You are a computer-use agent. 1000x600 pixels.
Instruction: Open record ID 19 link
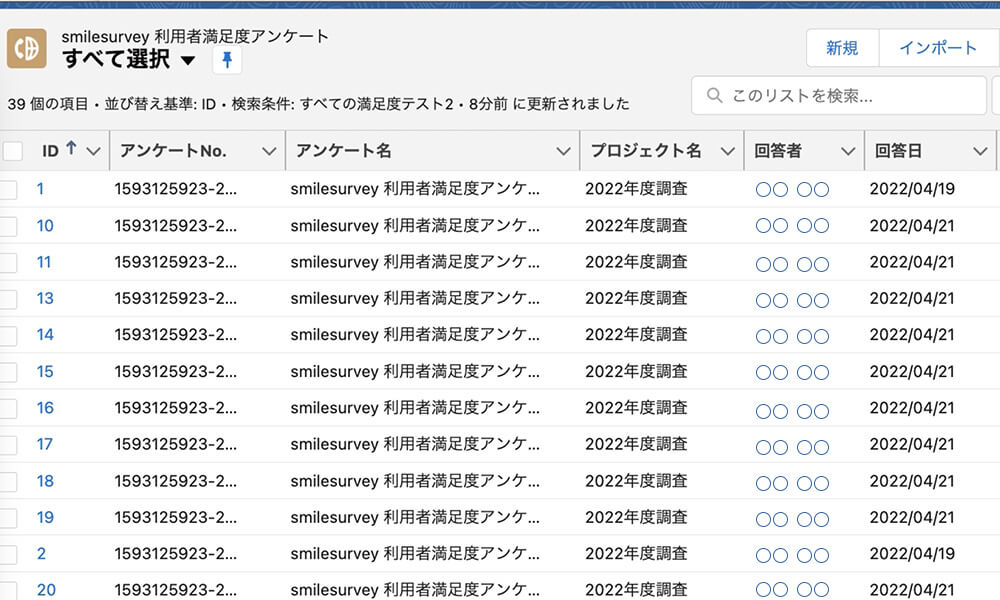[x=45, y=518]
